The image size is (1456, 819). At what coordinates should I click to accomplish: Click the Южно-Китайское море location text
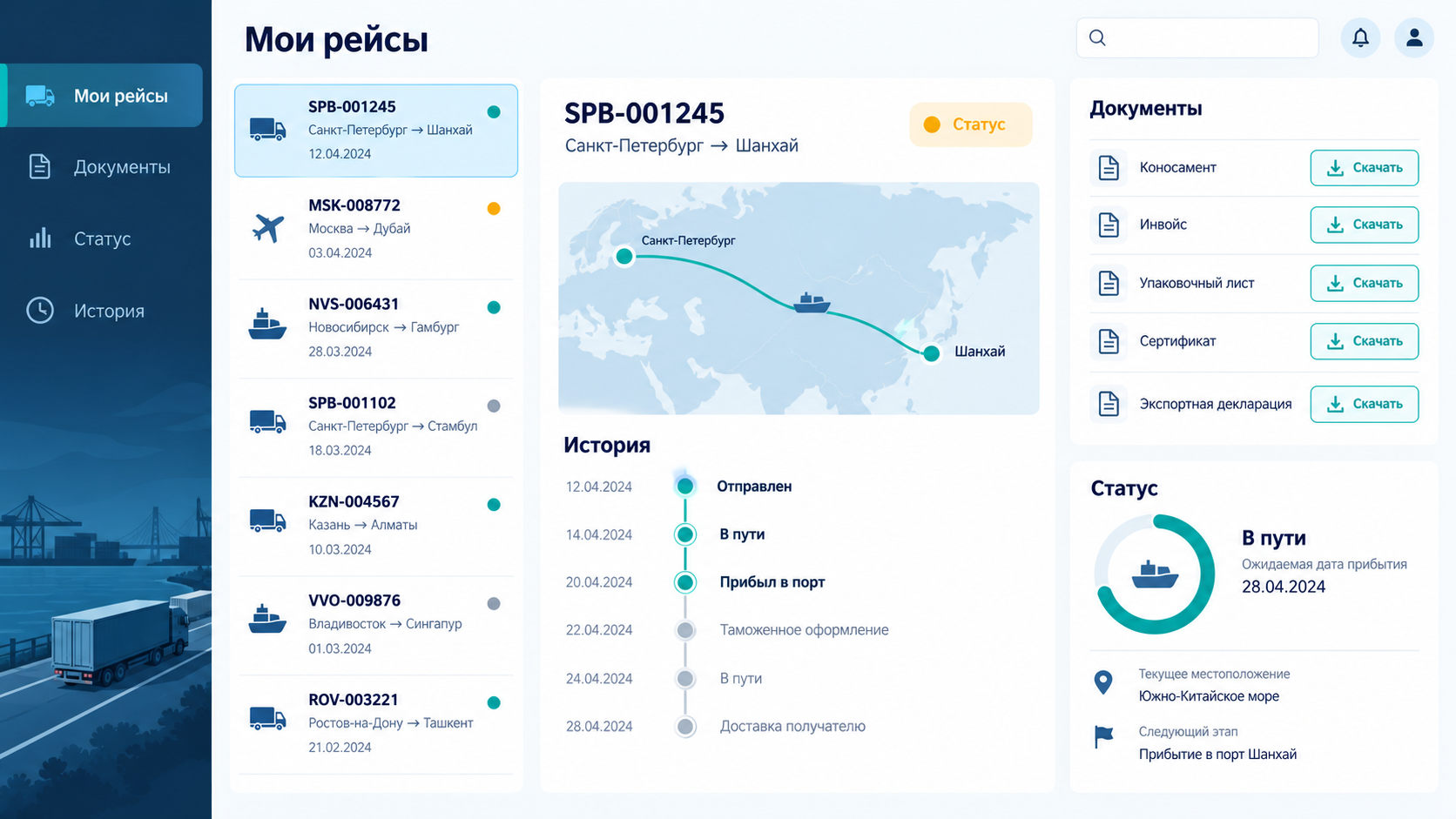[x=1209, y=696]
